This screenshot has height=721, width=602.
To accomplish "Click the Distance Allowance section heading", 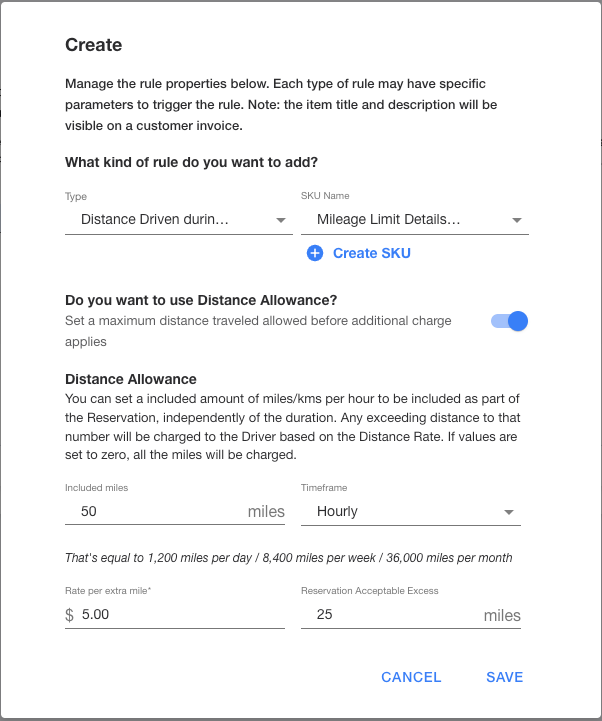I will pyautogui.click(x=131, y=379).
